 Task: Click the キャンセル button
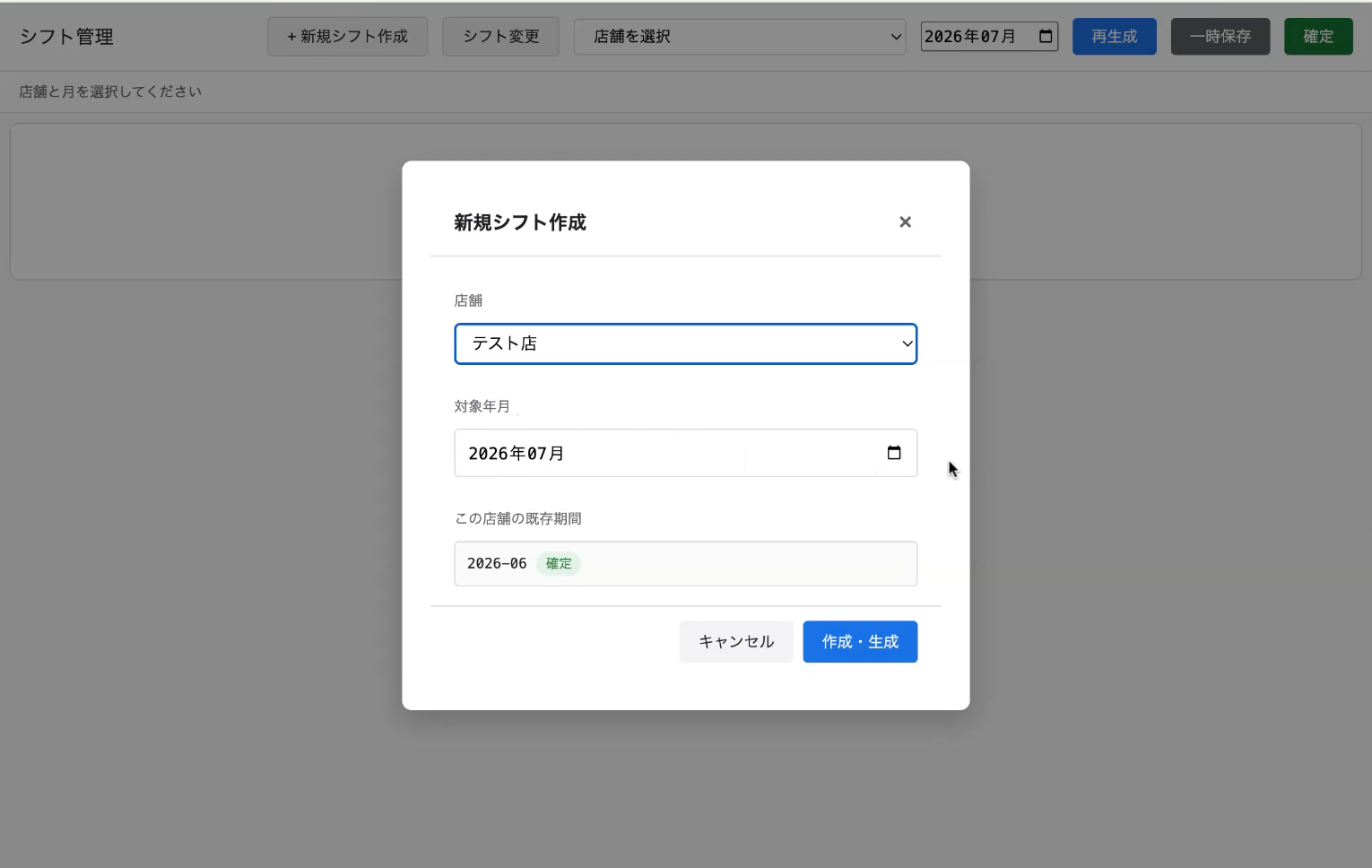click(x=736, y=642)
